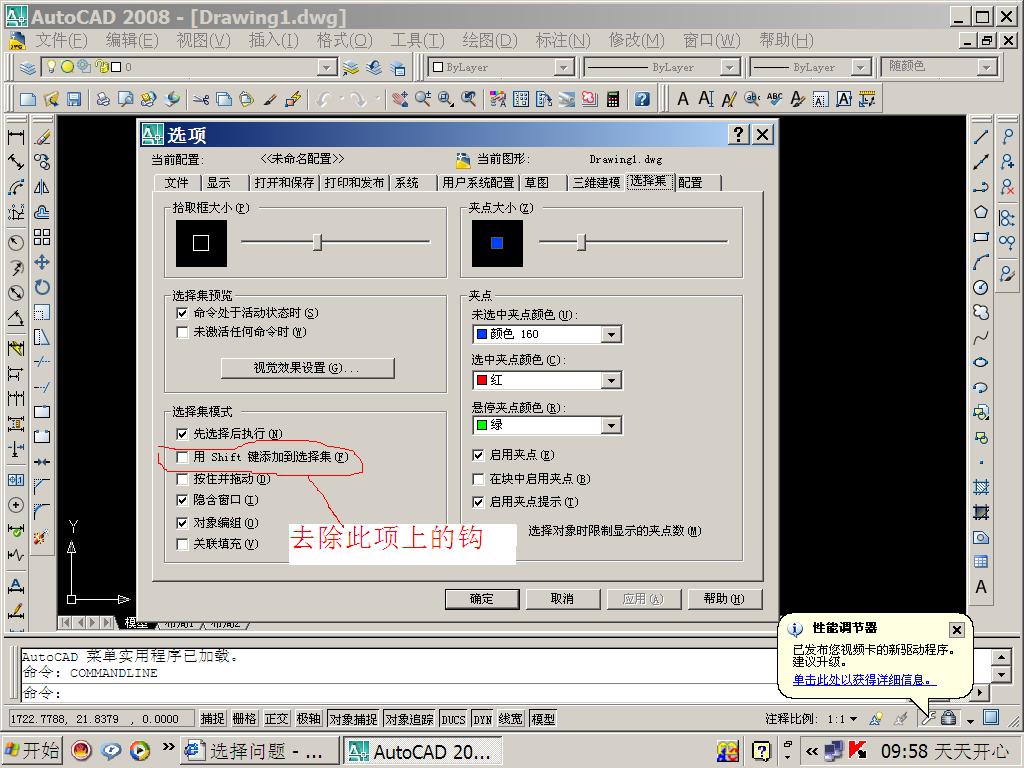The width and height of the screenshot is (1024, 768).
Task: Select the Revision Cloud tool
Action: click(981, 312)
